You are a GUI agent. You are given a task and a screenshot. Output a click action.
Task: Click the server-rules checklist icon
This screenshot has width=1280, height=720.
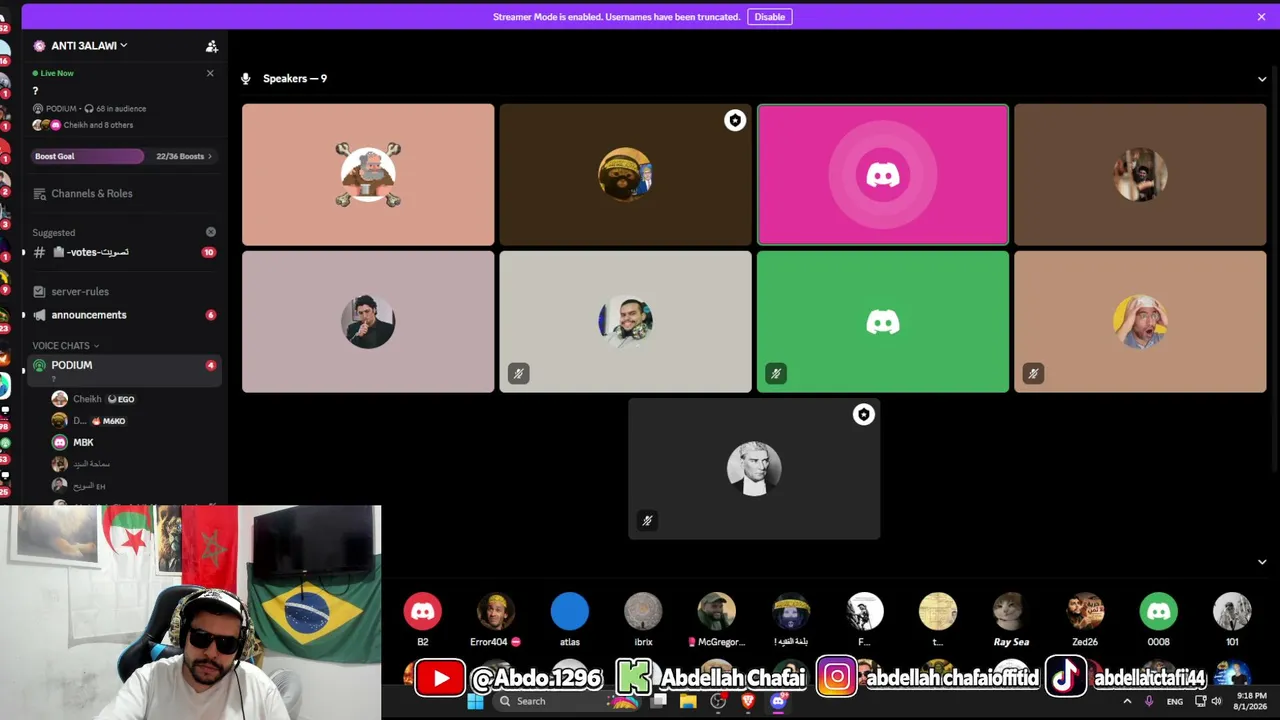click(x=39, y=292)
